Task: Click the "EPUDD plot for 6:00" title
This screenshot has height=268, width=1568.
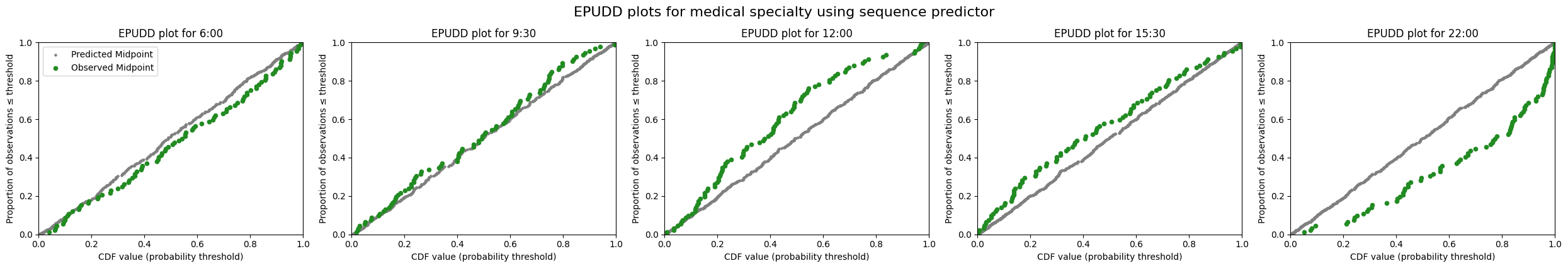Action: [171, 34]
